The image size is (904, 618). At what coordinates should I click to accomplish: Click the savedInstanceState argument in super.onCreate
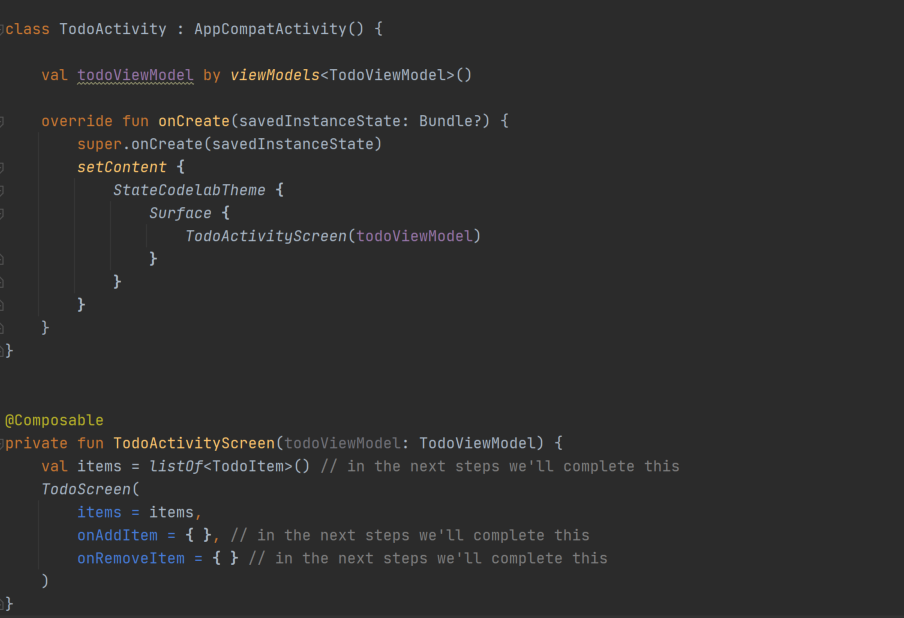coord(293,144)
